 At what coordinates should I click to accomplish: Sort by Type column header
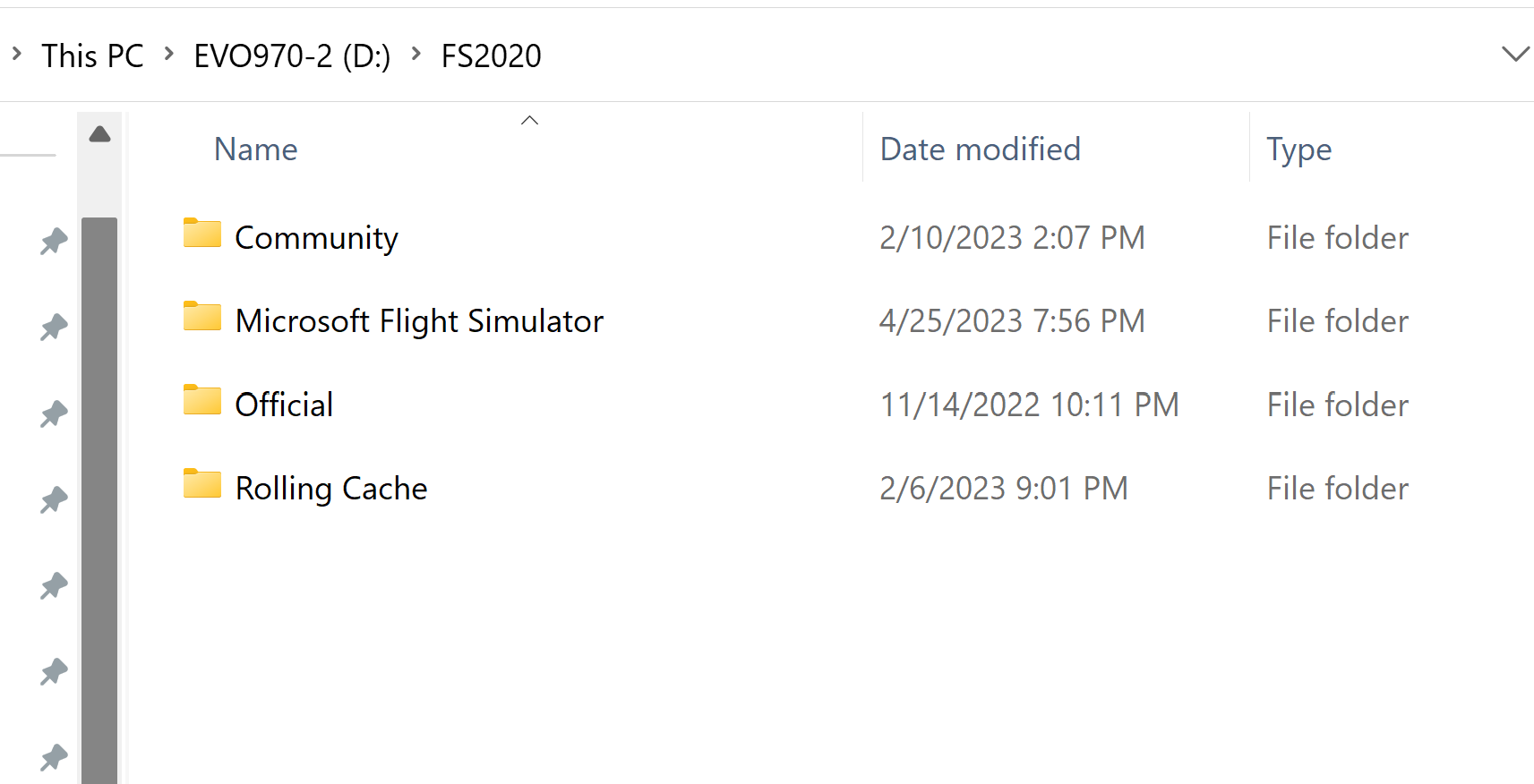point(1298,149)
